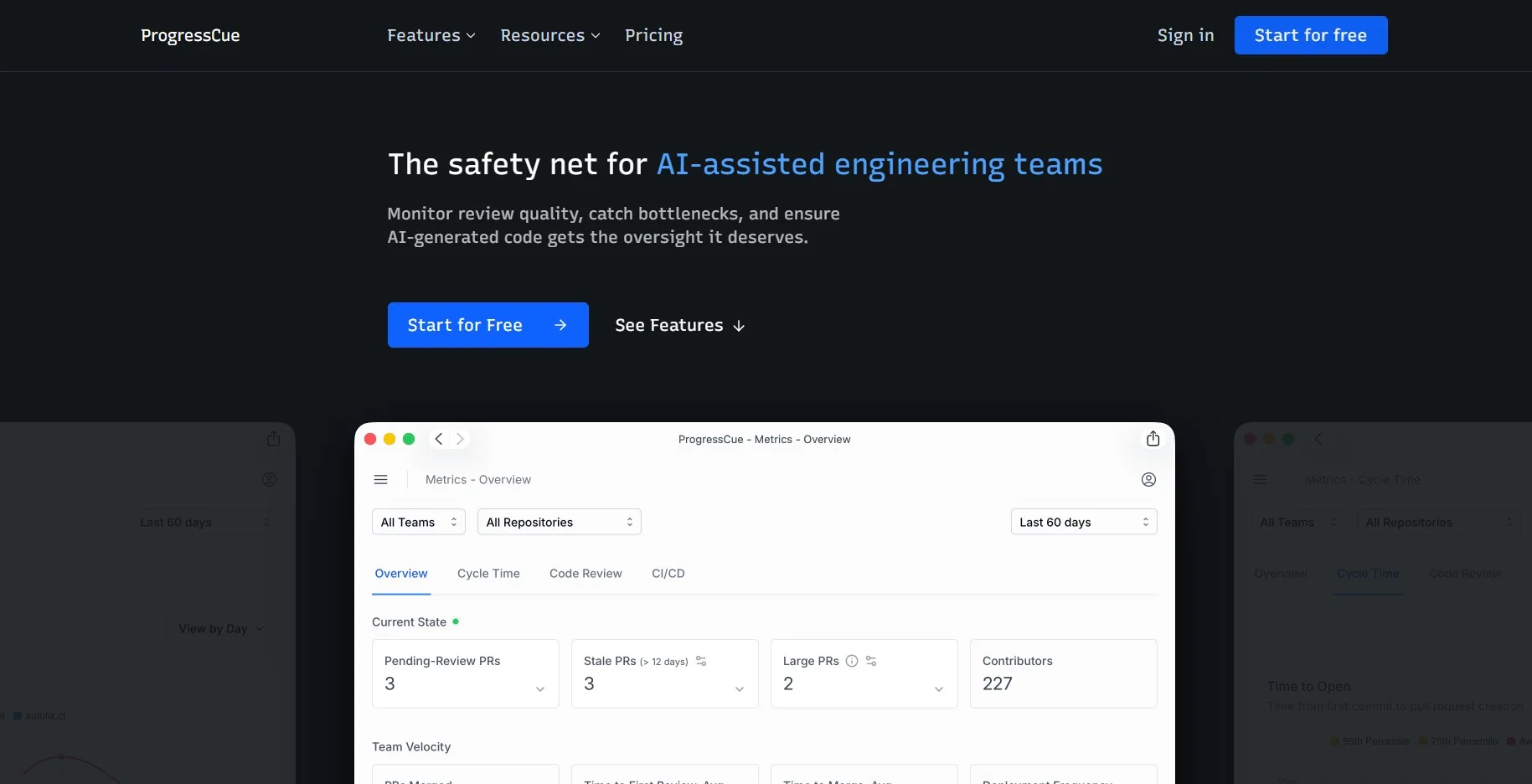
Task: Expand the Pending-Review PRs card
Action: [x=540, y=689]
